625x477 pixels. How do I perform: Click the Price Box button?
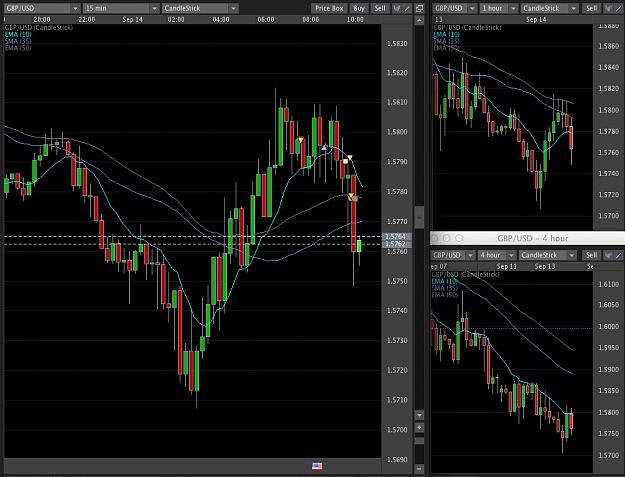click(329, 8)
